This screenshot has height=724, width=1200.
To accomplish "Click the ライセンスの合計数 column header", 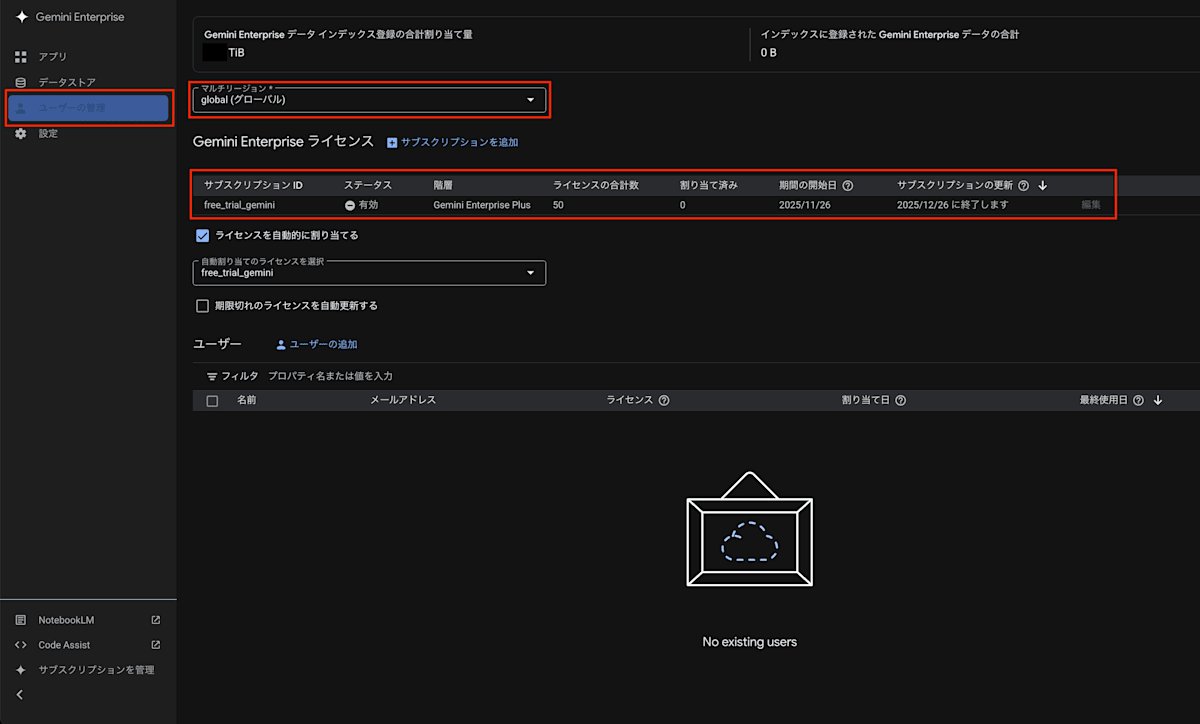I will click(596, 185).
